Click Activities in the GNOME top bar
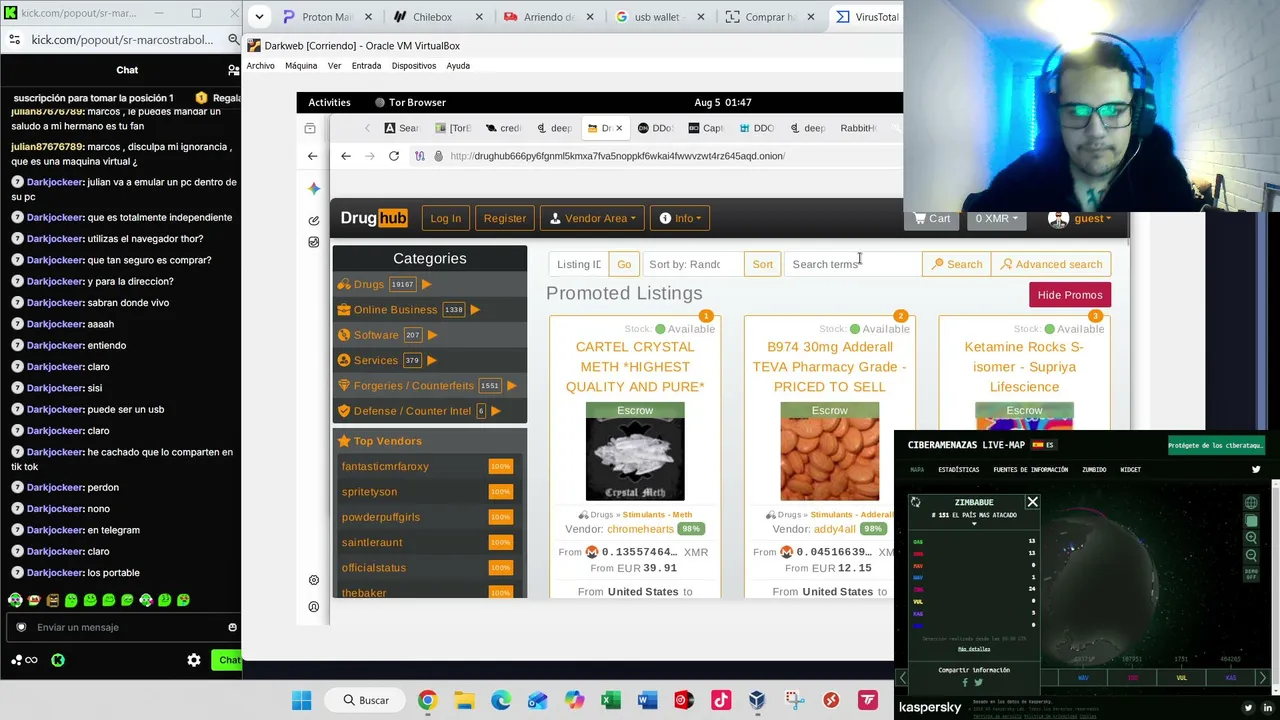 329,102
